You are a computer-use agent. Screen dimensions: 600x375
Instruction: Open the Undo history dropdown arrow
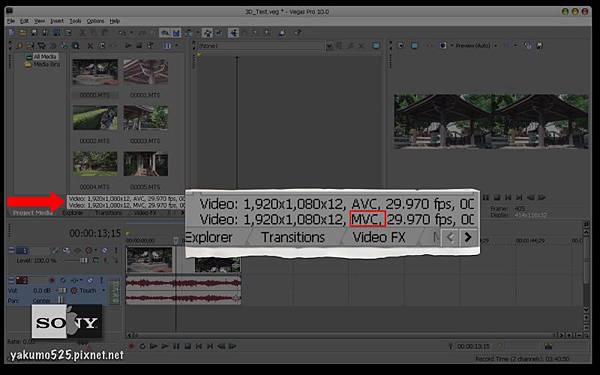click(x=131, y=33)
